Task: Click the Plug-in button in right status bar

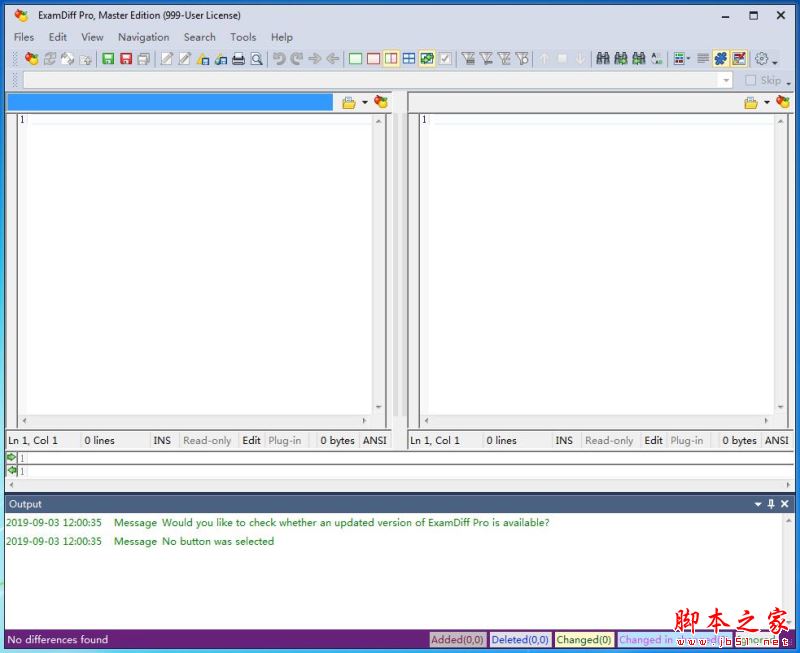Action: point(687,440)
